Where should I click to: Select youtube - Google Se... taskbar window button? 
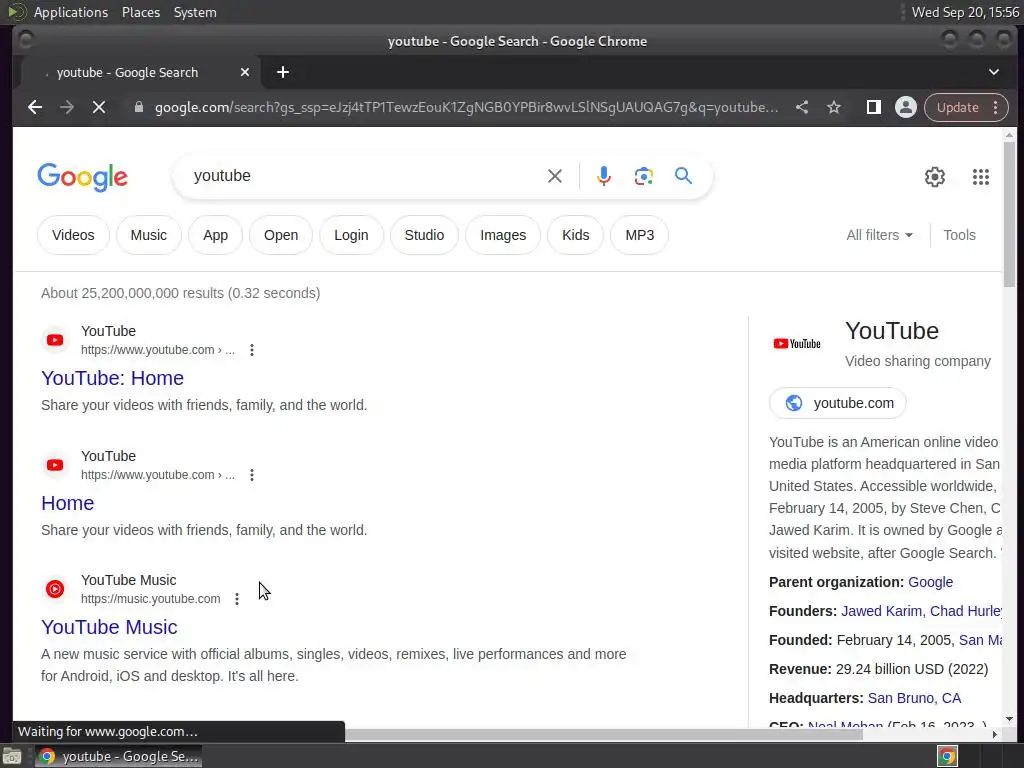118,756
